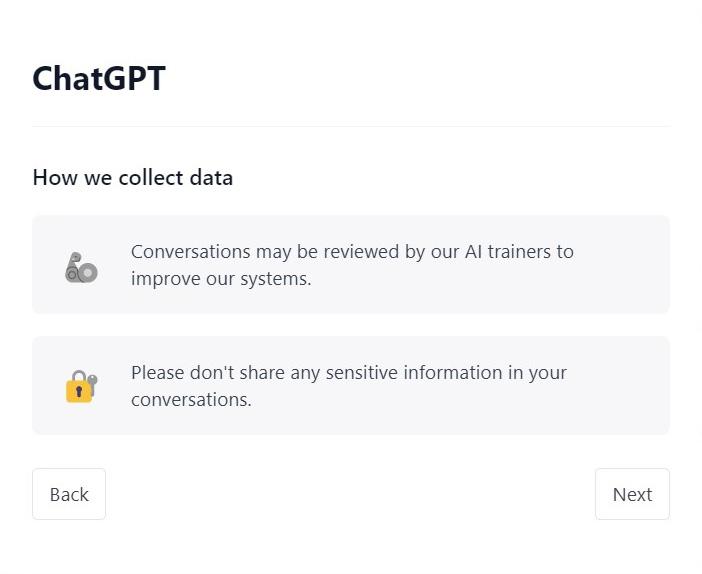Click the word "Conversations" starting the first notice
This screenshot has width=702, height=574.
pyautogui.click(x=190, y=252)
